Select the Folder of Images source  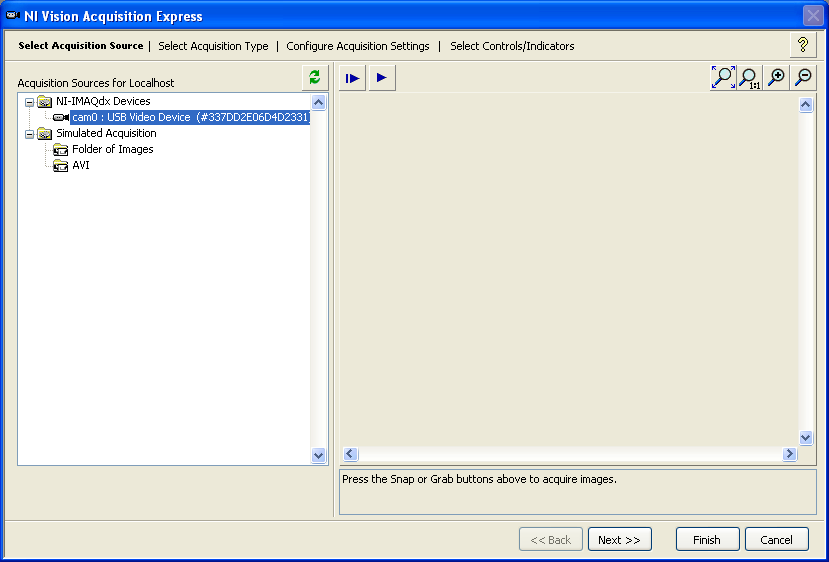pos(113,149)
